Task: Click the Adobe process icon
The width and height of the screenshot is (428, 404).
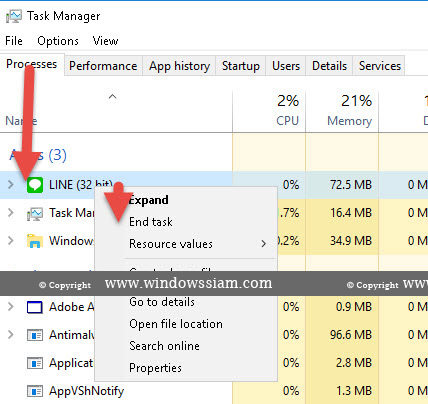Action: (35, 307)
